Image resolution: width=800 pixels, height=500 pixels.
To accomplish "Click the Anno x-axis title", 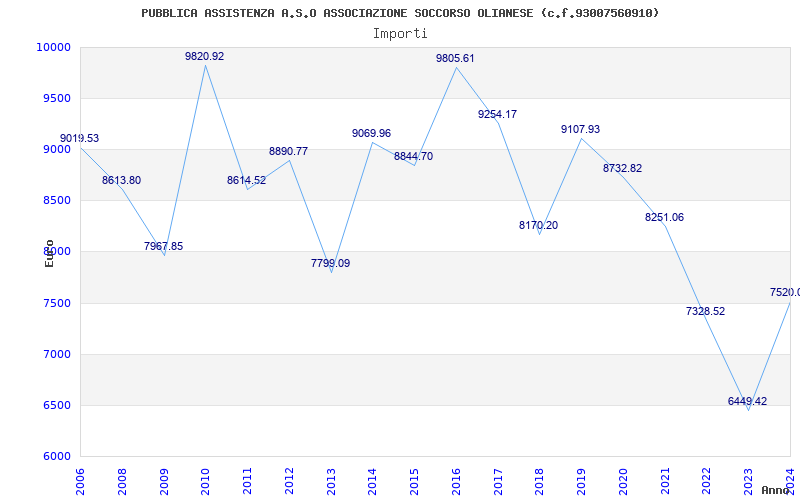I will (x=776, y=490).
